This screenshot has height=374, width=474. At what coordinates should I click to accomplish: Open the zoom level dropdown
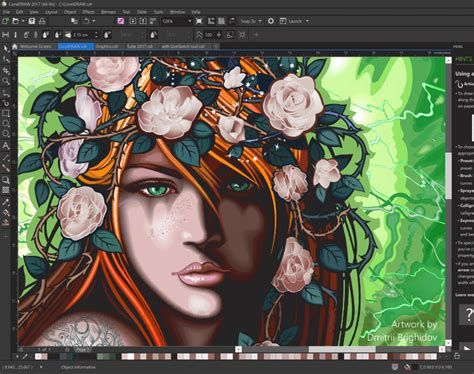tap(190, 21)
